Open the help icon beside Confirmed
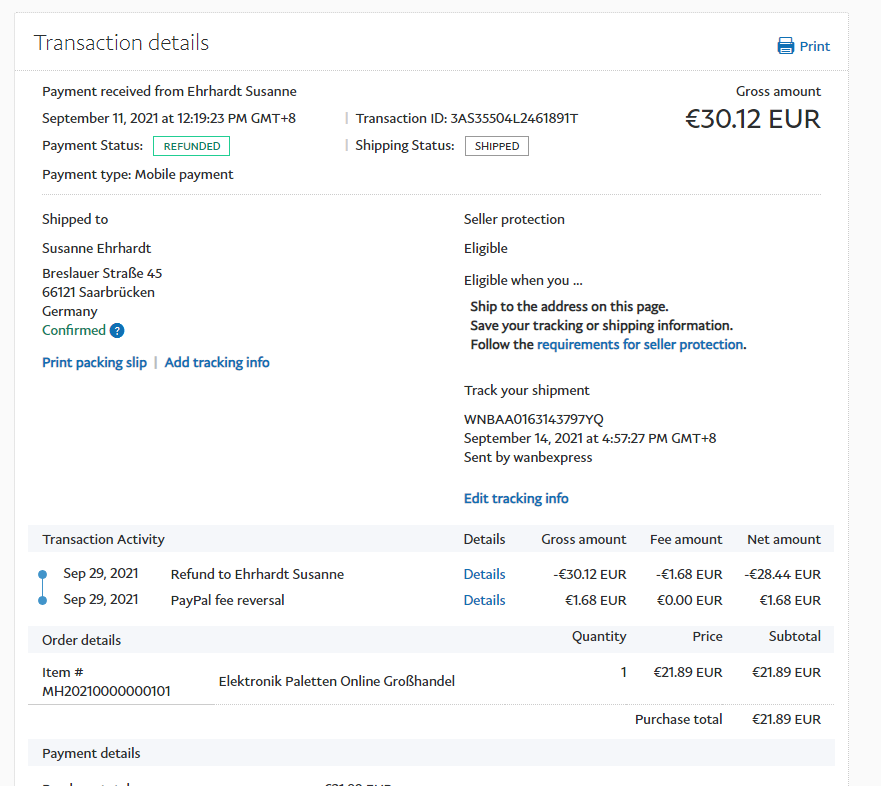 point(117,331)
